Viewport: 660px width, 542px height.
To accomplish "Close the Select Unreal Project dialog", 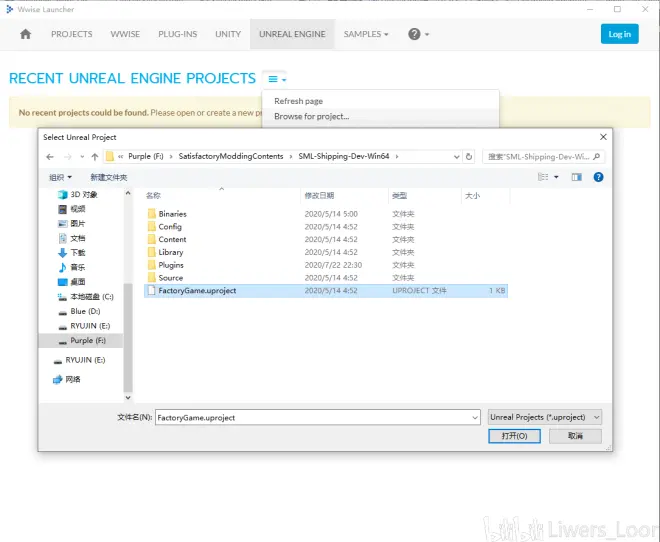I will [x=603, y=137].
